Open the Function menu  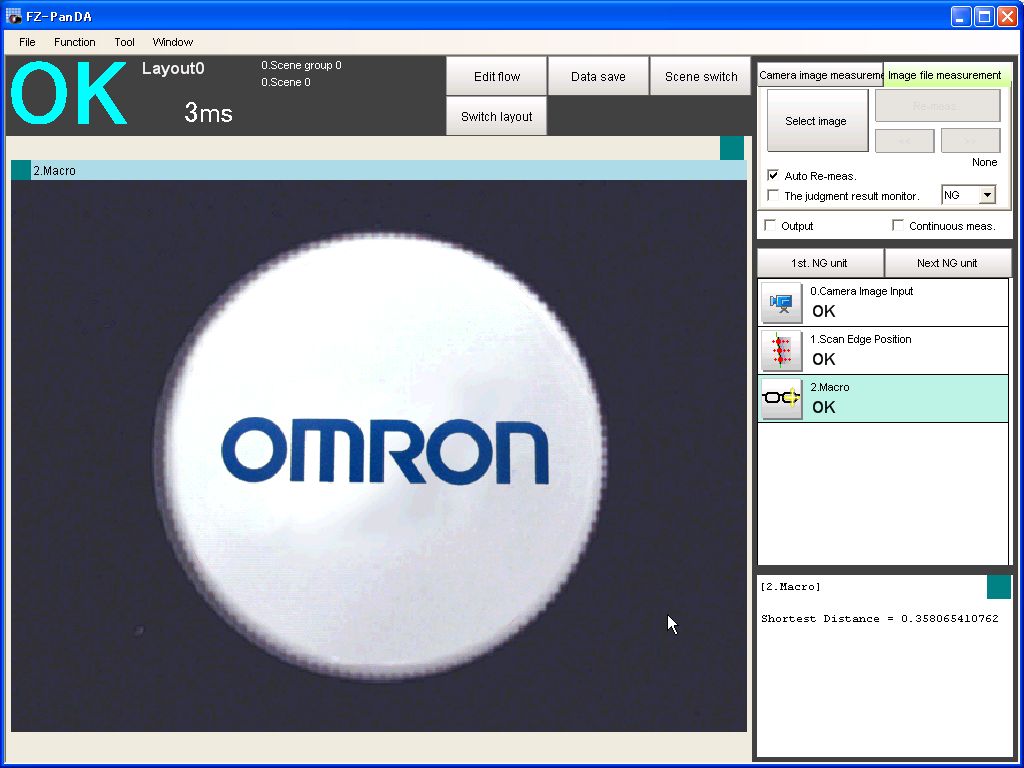coord(74,42)
